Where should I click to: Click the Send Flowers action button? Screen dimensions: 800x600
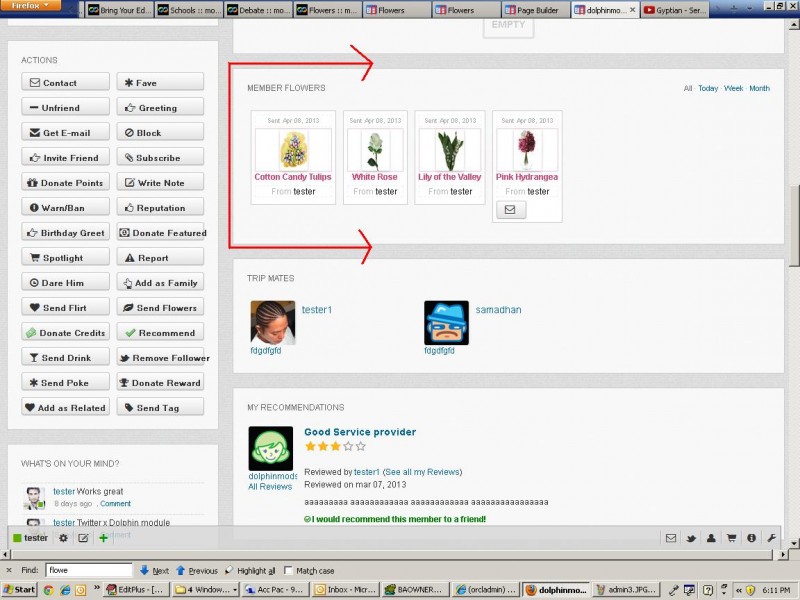(x=160, y=307)
